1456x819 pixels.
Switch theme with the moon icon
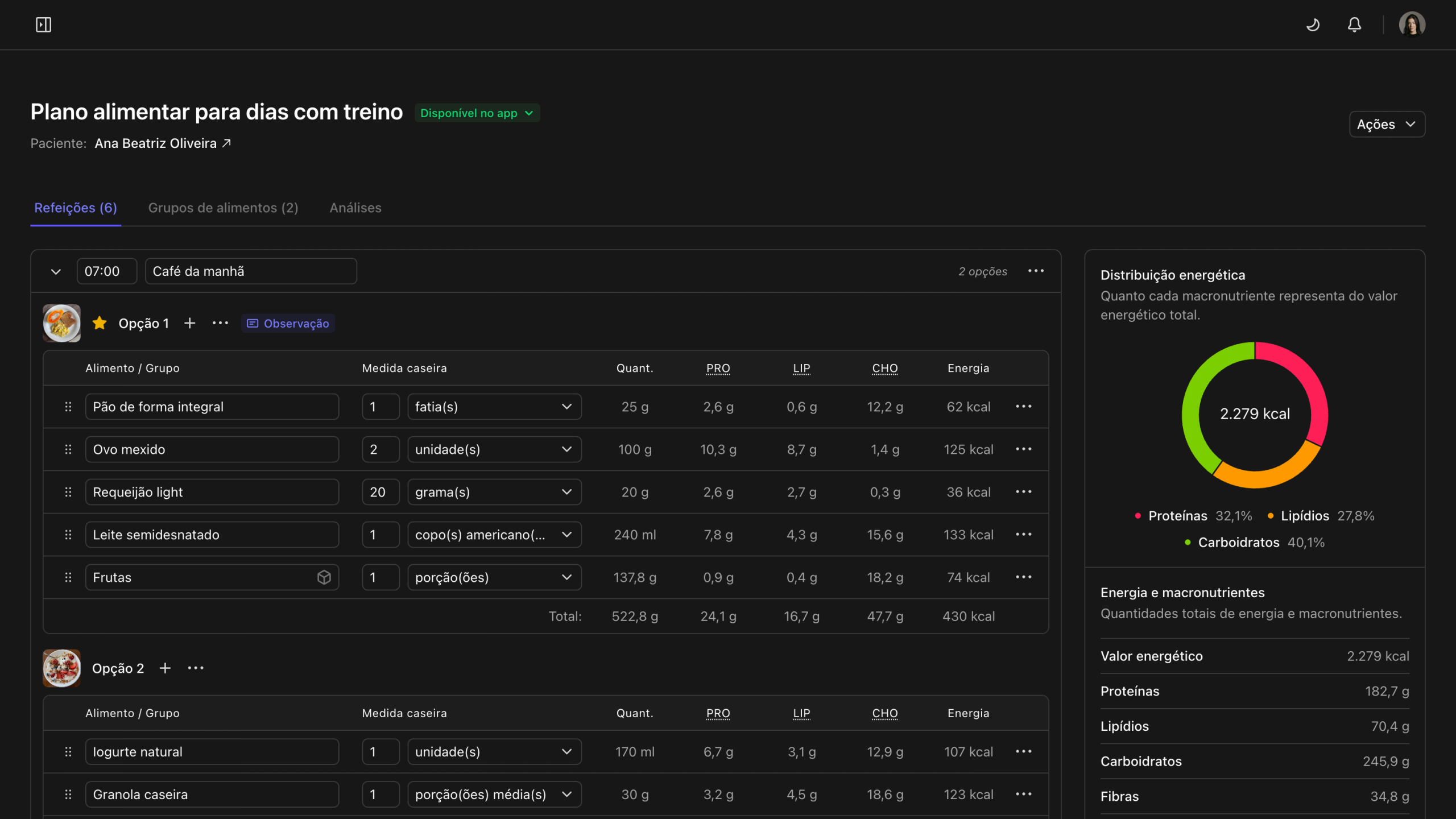(1313, 24)
